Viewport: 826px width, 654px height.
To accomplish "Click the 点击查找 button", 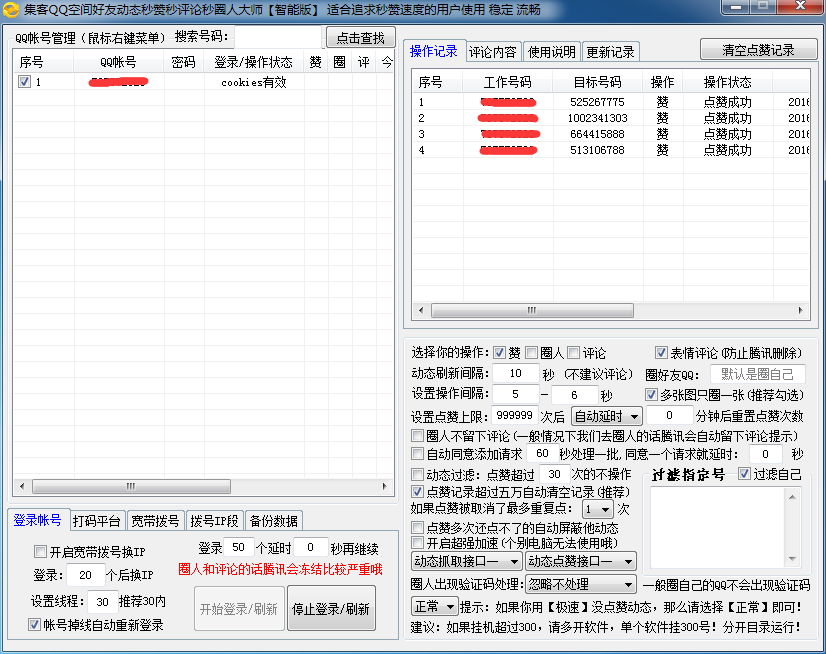I will [x=361, y=37].
